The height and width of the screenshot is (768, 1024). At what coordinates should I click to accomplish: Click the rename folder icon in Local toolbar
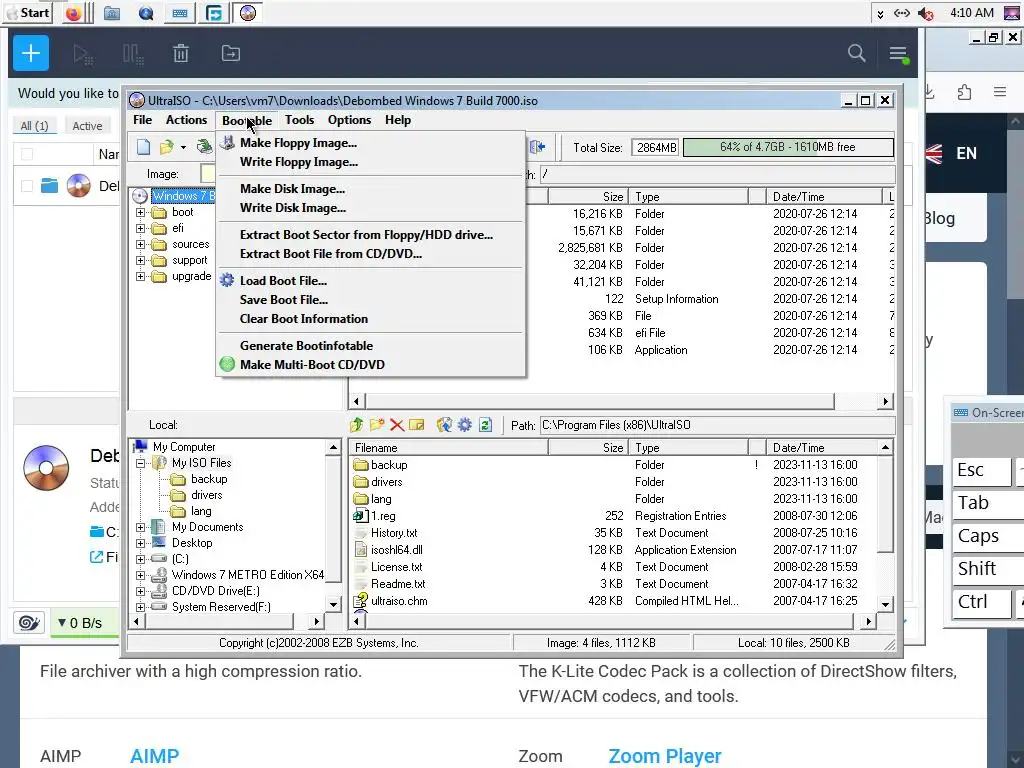[x=417, y=425]
